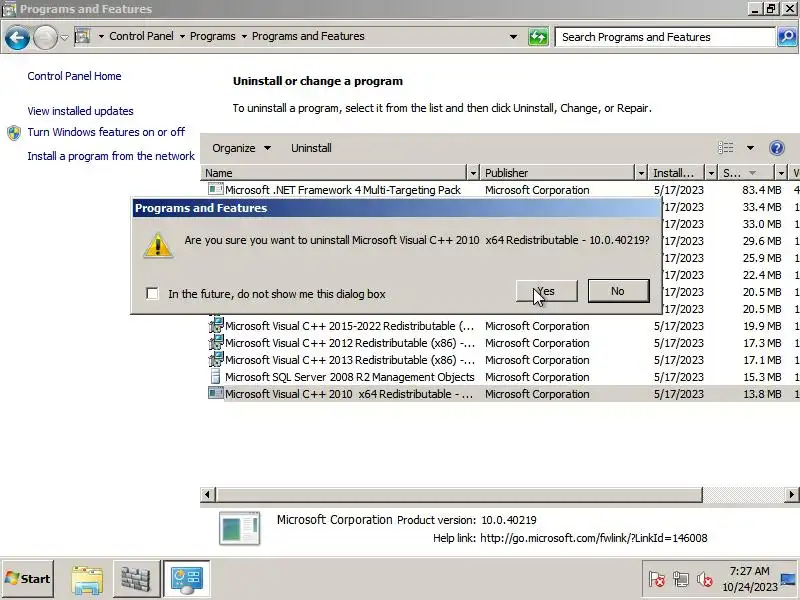Open the recent pages dropdown arrow
800x600 pixels.
pos(65,37)
